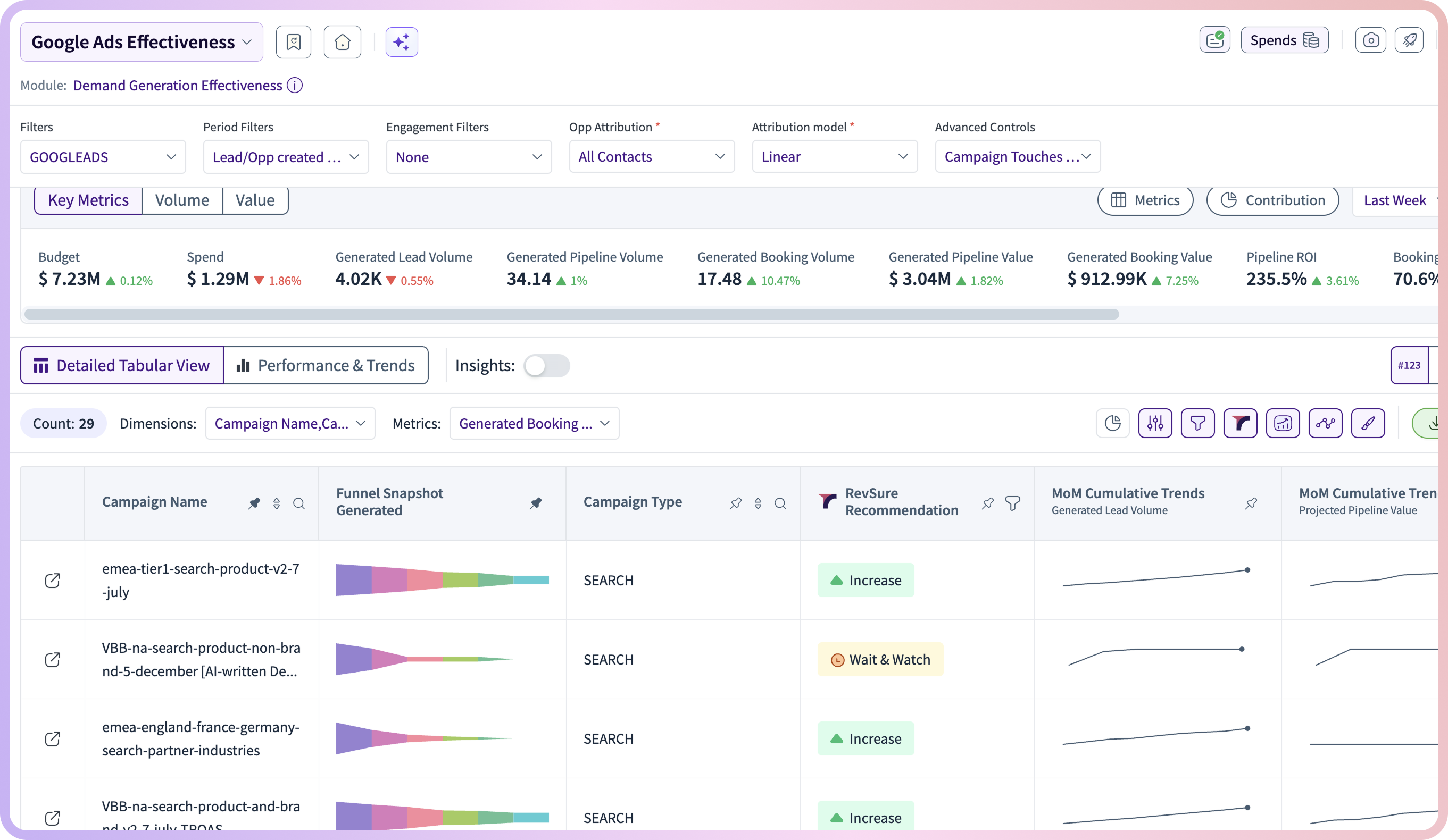
Task: Click the Spend $ 1.29M metric
Action: 244,270
